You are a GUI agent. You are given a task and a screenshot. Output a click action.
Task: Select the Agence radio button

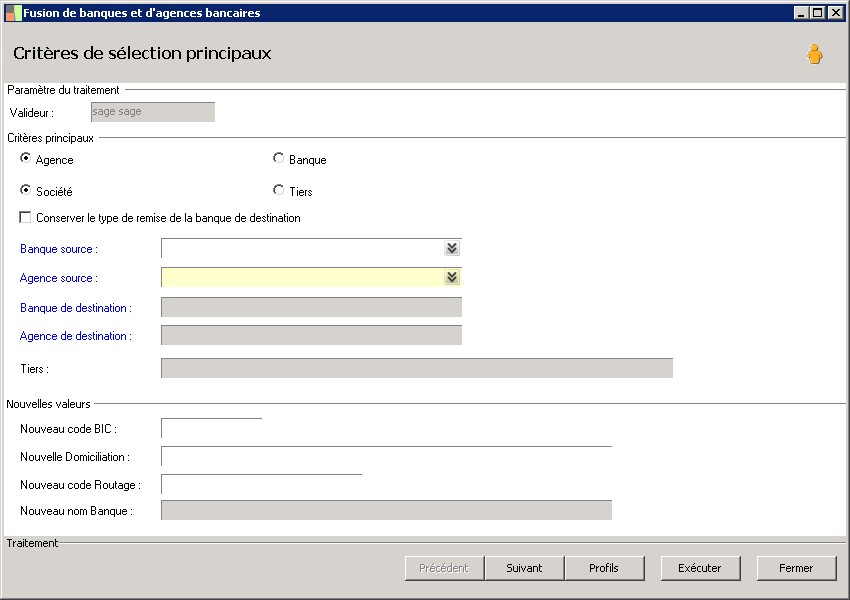point(26,159)
